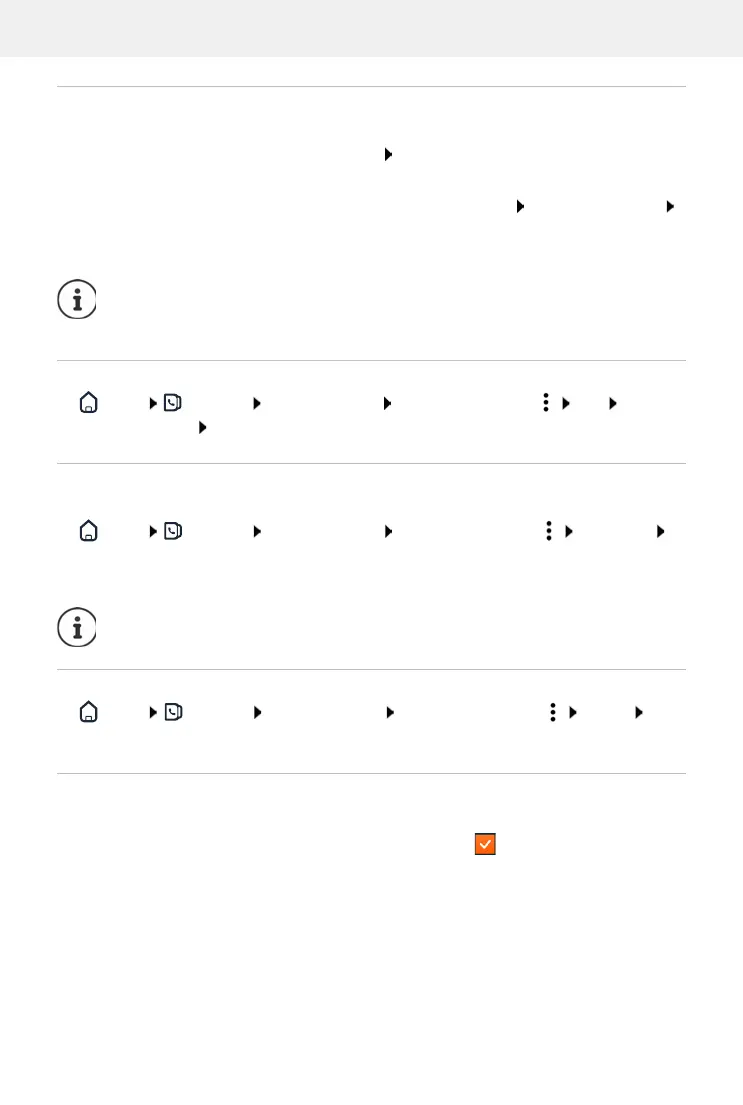Image resolution: width=743 pixels, height=1105 pixels.
Task: Open the three-dot menu in the last row
Action: point(552,712)
